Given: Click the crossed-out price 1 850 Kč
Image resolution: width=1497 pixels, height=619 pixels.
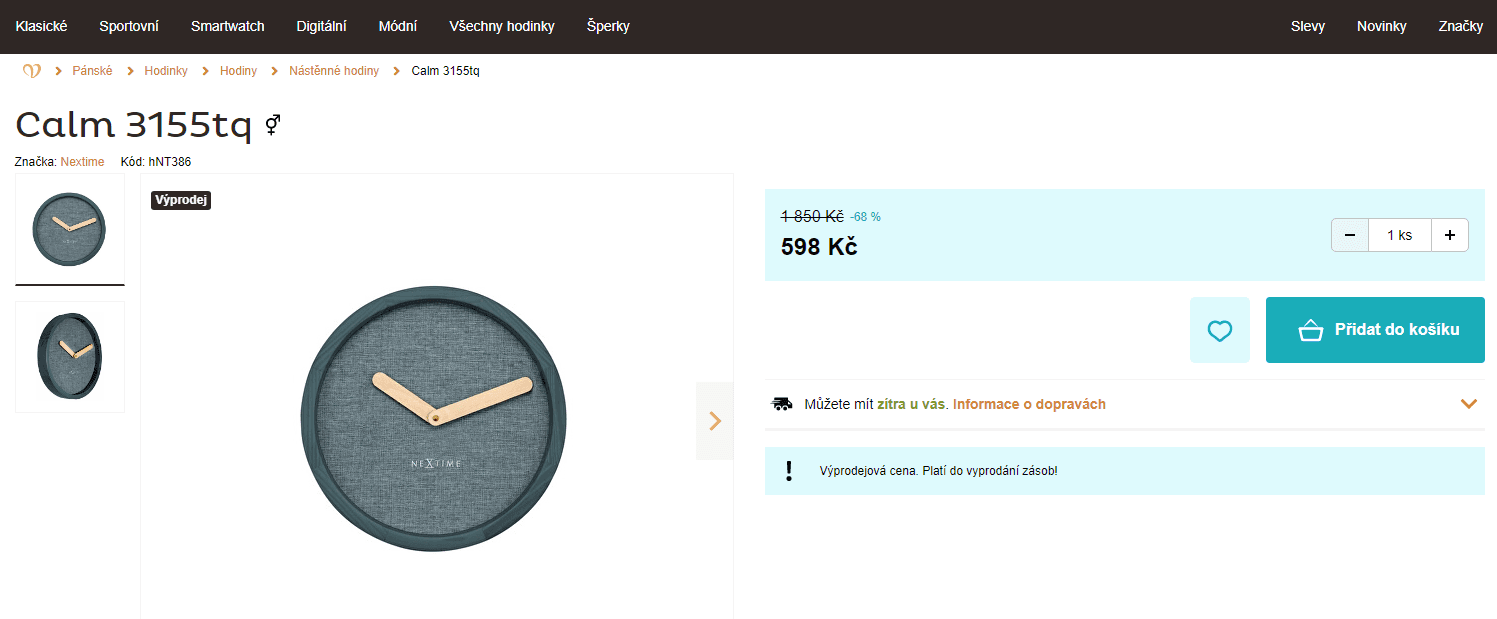Looking at the screenshot, I should click(x=812, y=216).
